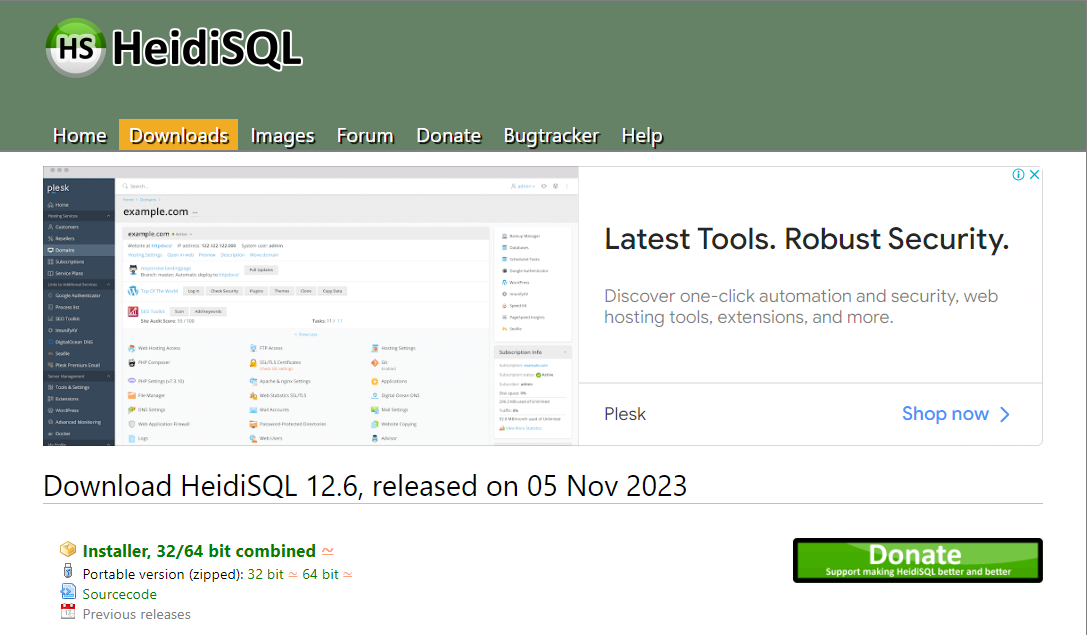This screenshot has height=635, width=1087.
Task: Download the 64 bit portable version
Action: pyautogui.click(x=320, y=575)
